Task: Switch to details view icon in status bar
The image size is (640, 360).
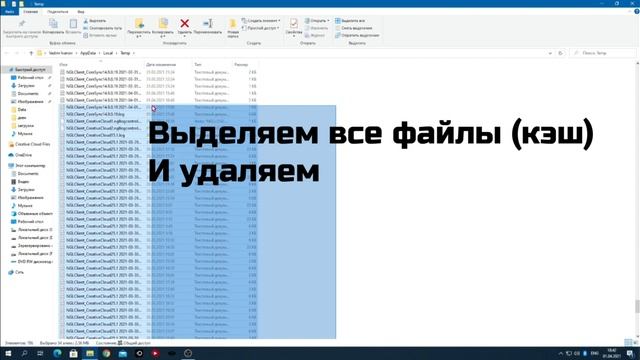Action: pos(628,342)
